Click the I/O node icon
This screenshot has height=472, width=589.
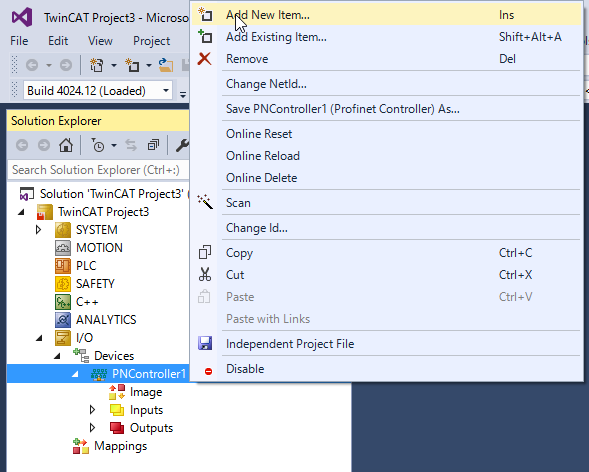click(x=63, y=338)
